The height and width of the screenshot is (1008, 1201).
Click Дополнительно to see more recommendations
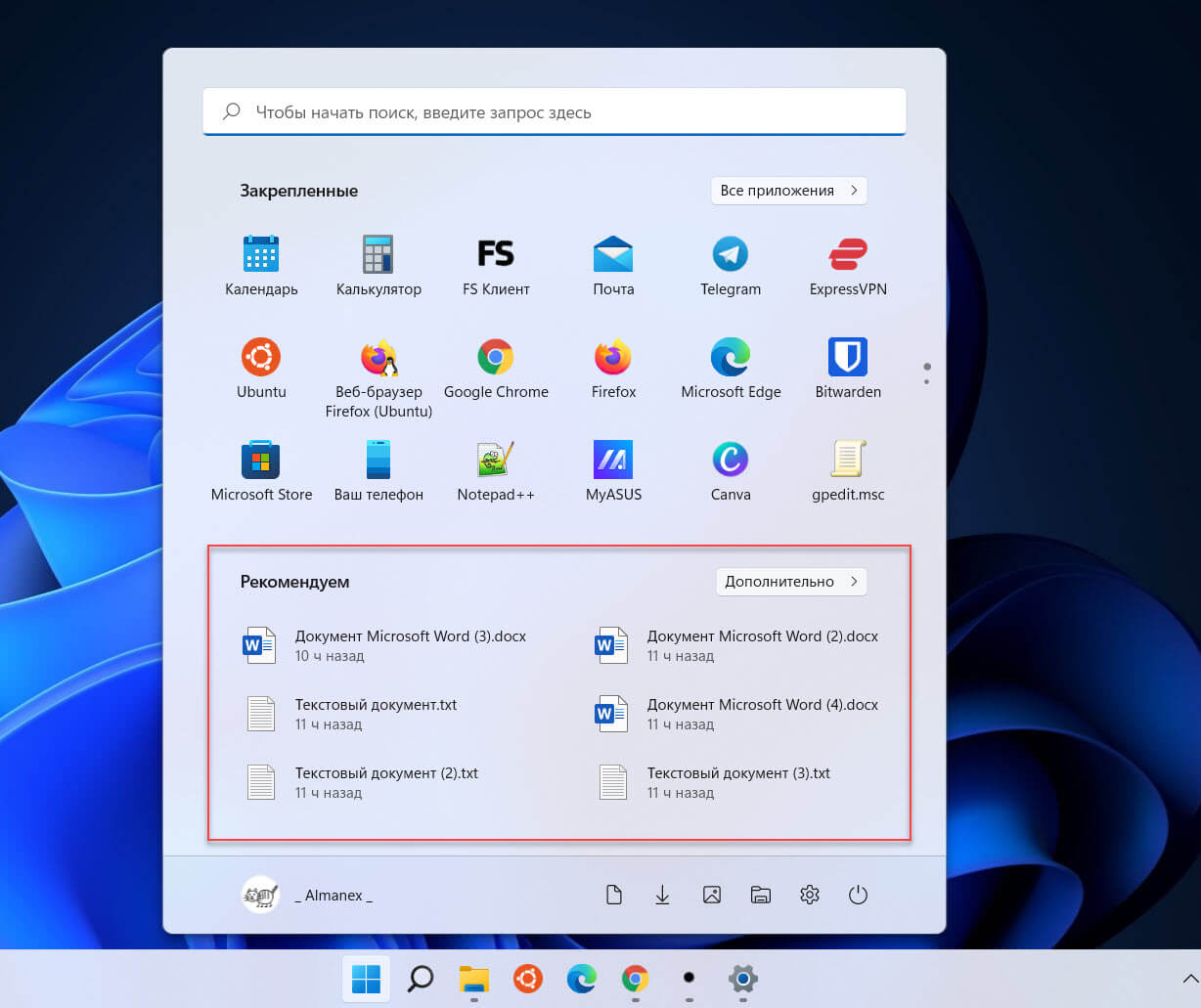791,581
